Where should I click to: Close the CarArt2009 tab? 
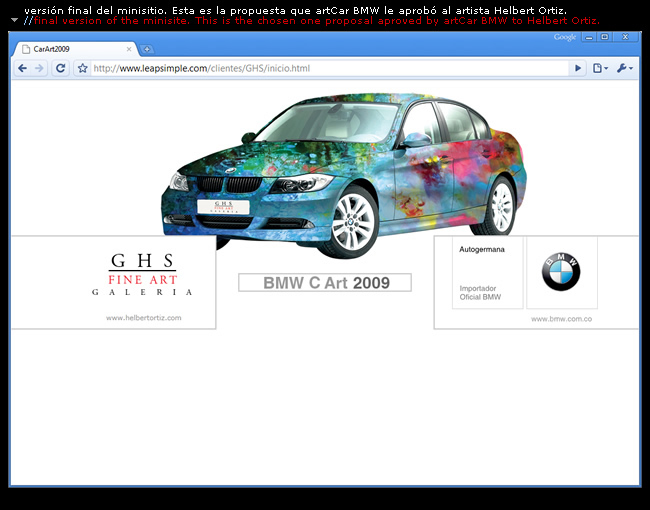(x=130, y=49)
